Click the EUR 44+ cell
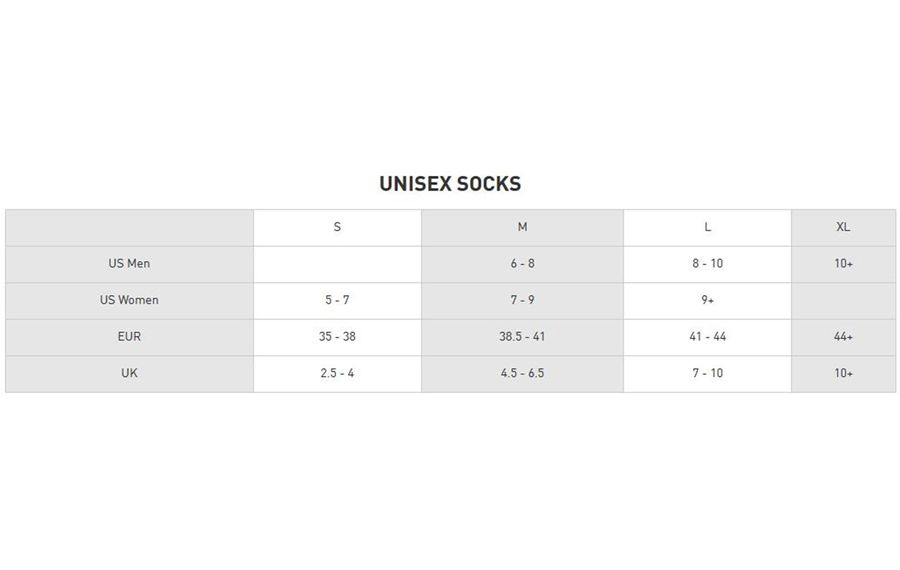This screenshot has width=900, height=570. [x=843, y=337]
